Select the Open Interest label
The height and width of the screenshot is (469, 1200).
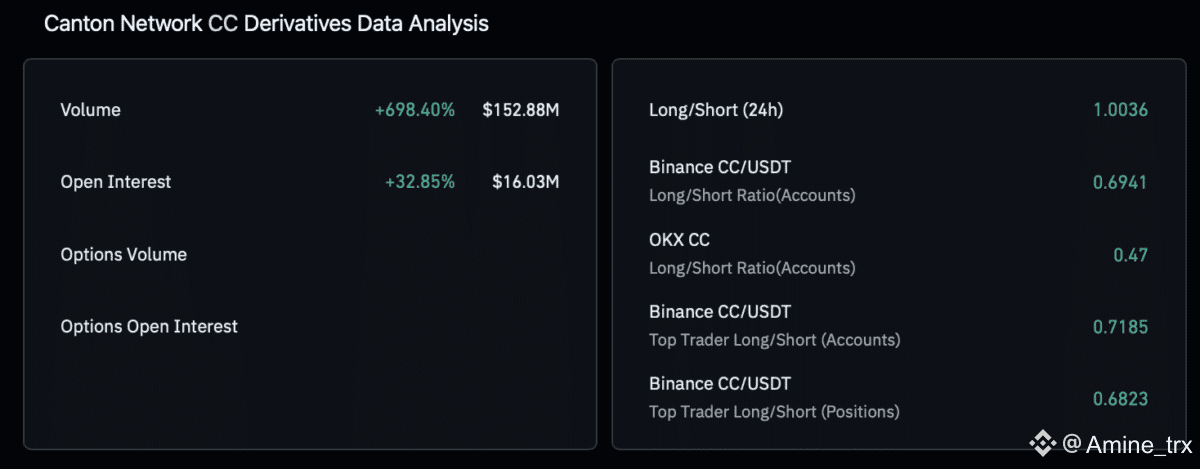(115, 182)
